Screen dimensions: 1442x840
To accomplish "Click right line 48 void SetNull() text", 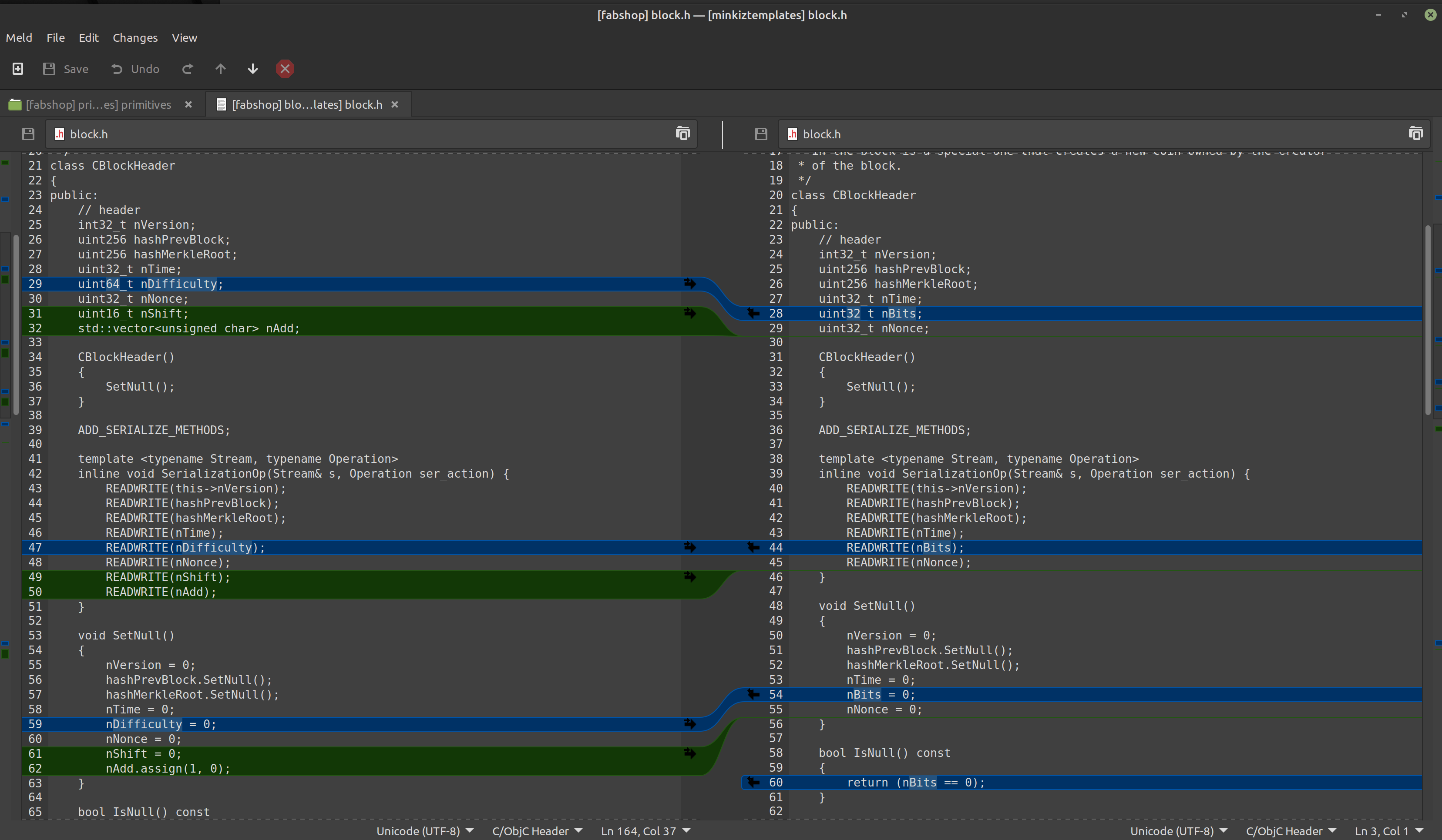I will (x=867, y=606).
